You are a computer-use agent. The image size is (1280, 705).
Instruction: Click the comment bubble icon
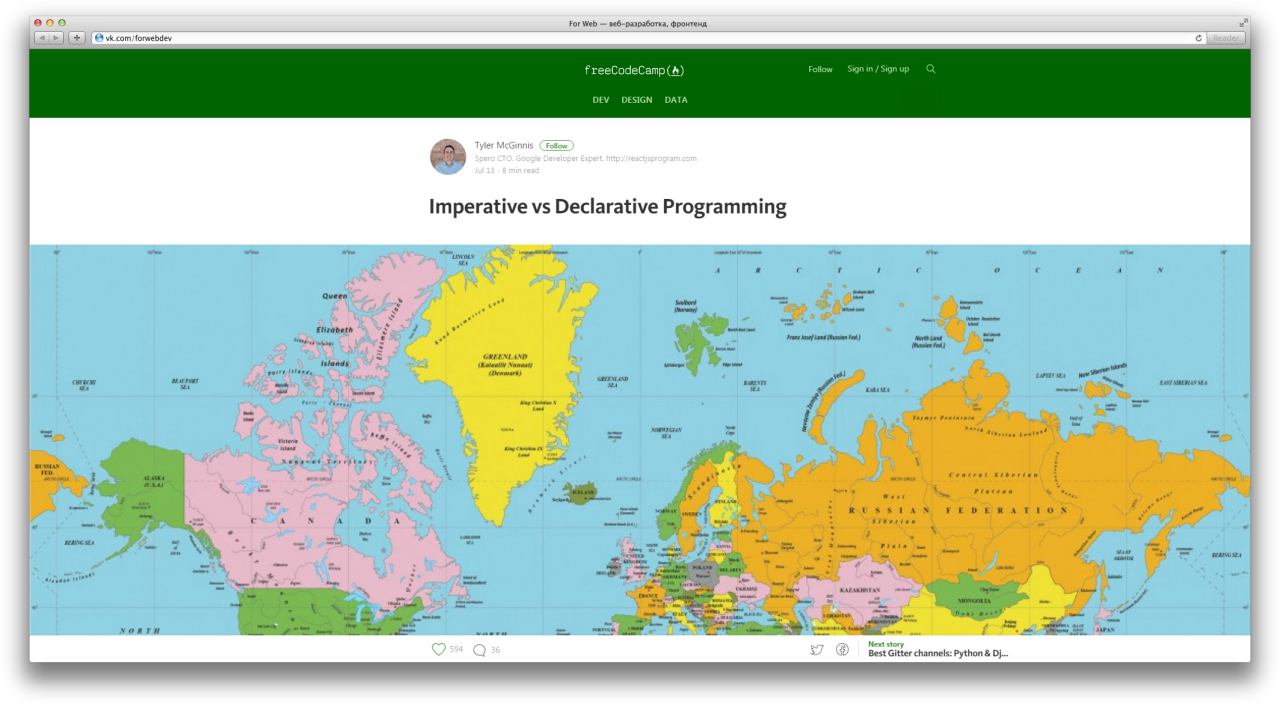pos(479,650)
